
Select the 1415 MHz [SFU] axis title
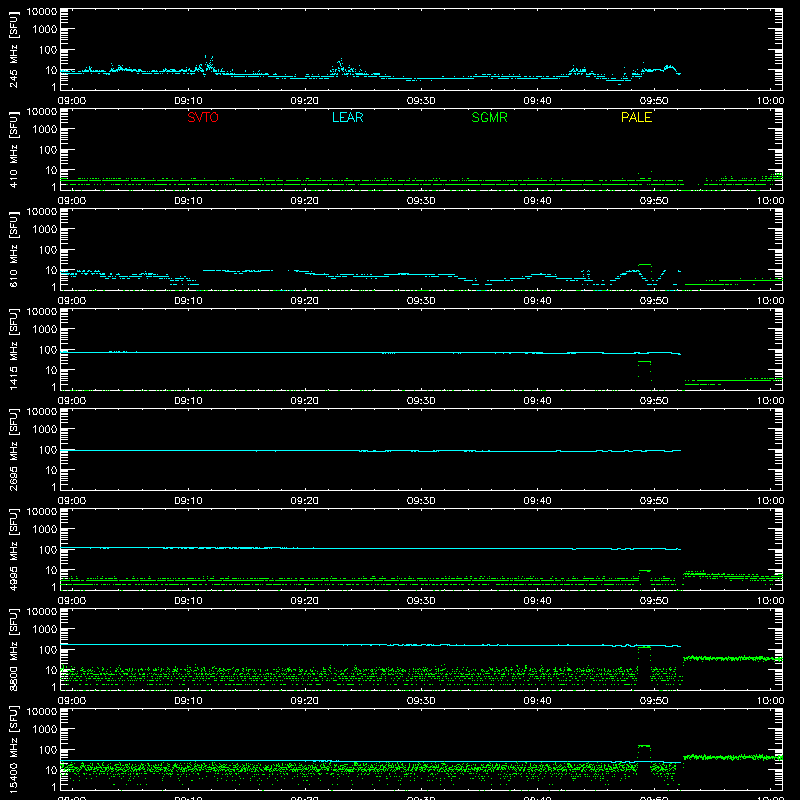coord(13,349)
